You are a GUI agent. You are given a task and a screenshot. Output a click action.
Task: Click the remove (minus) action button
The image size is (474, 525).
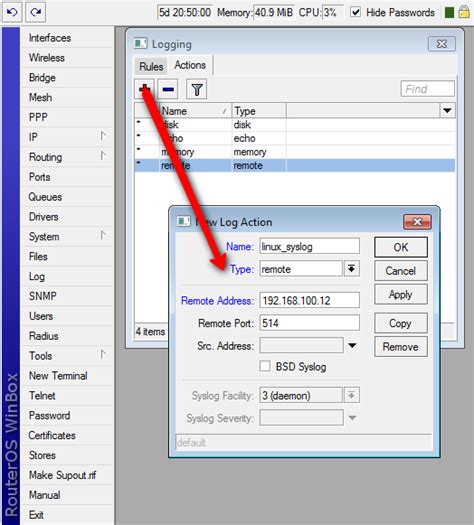[168, 89]
